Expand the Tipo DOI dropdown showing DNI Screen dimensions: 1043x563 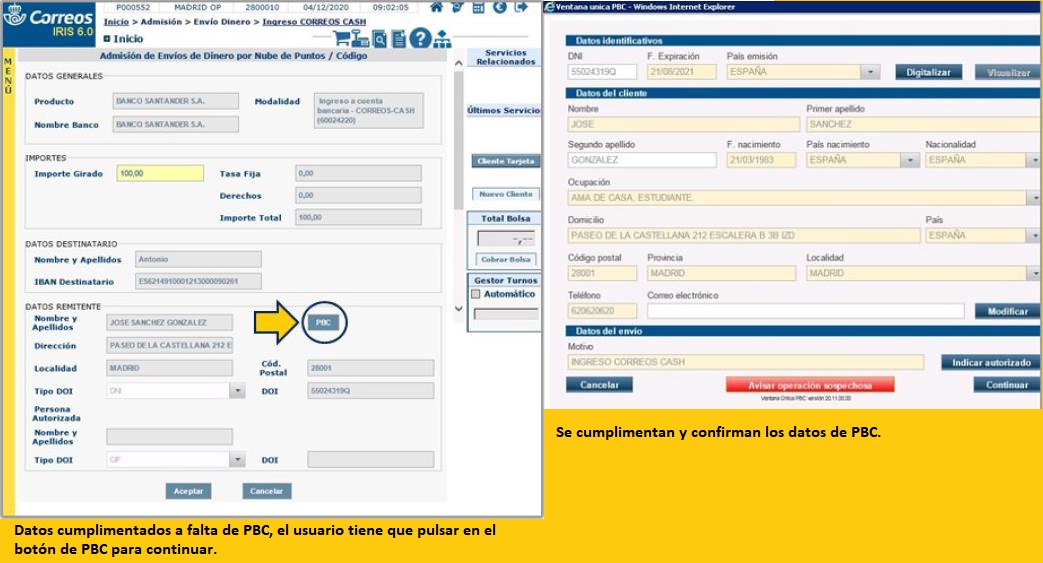pyautogui.click(x=237, y=392)
